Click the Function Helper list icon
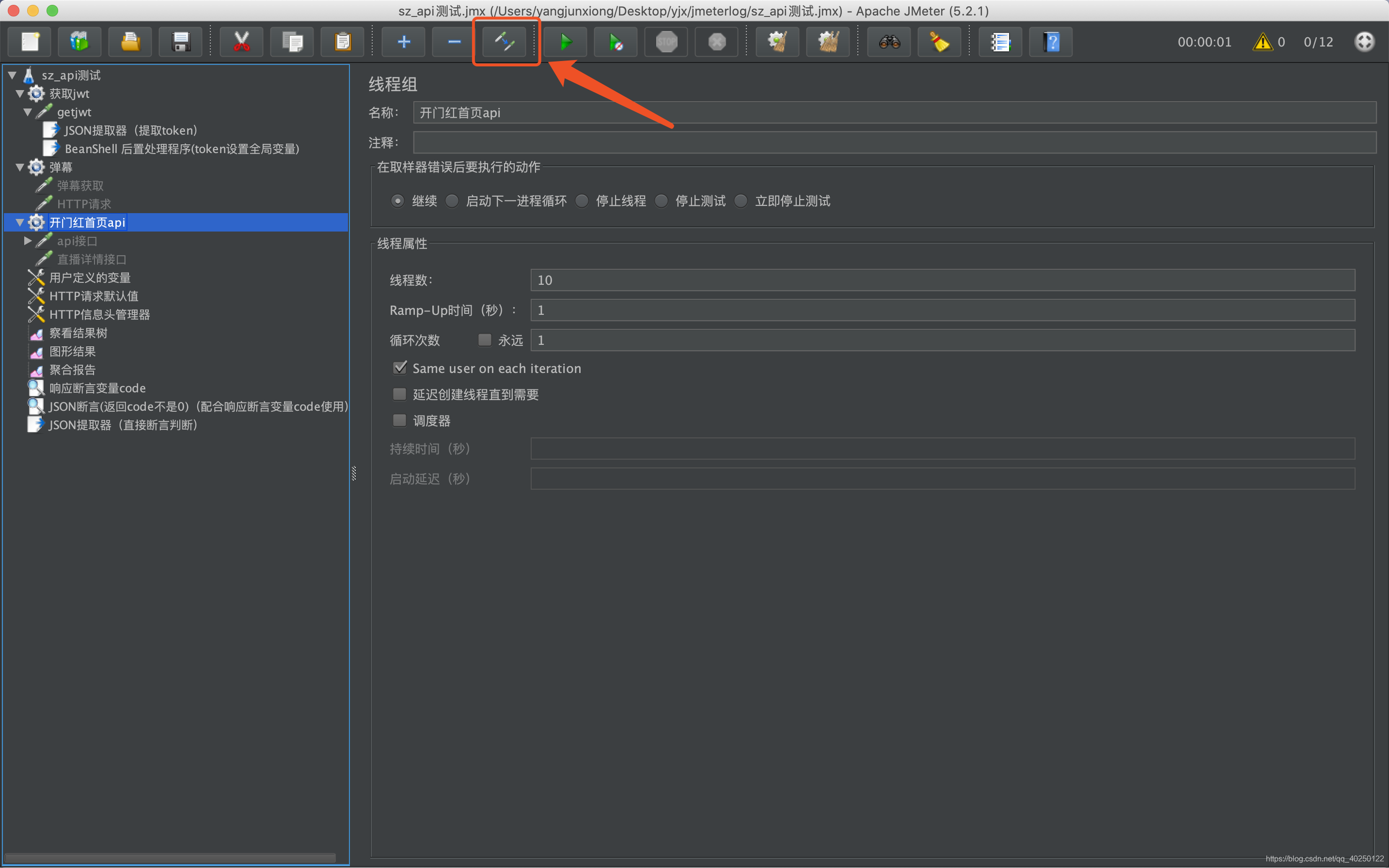The image size is (1389, 868). (1000, 42)
